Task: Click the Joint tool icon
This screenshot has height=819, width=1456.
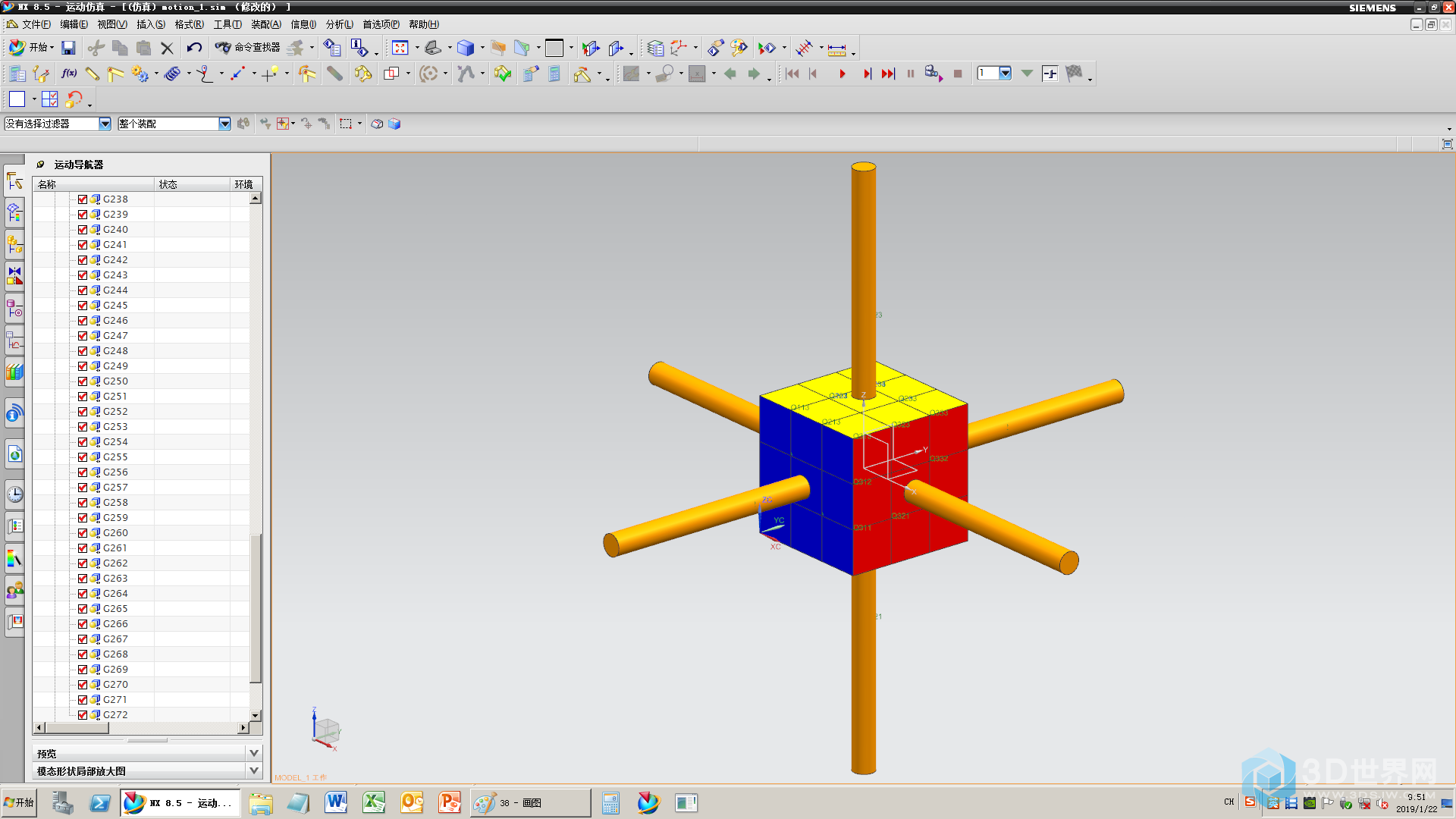Action: click(115, 74)
